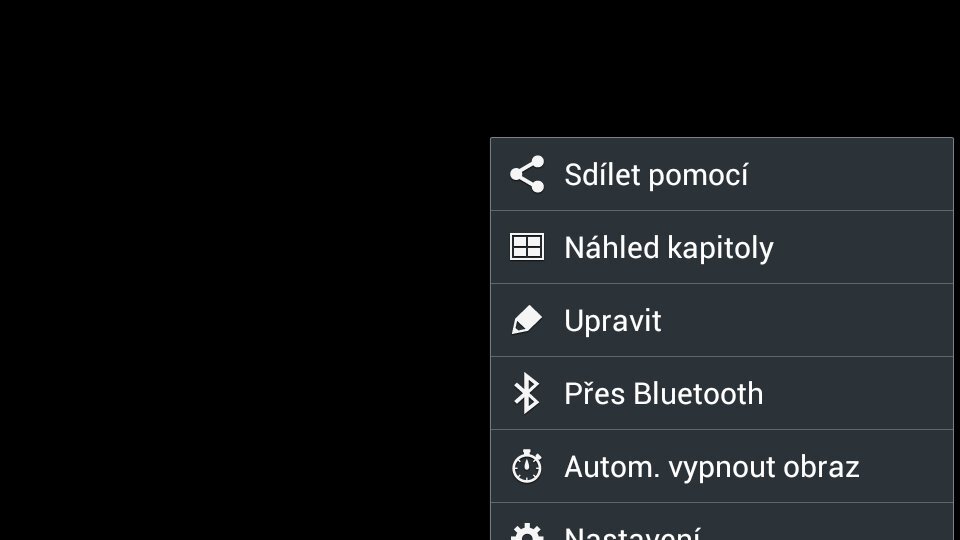Click the share icon beside Sdílet pomocí

click(527, 174)
